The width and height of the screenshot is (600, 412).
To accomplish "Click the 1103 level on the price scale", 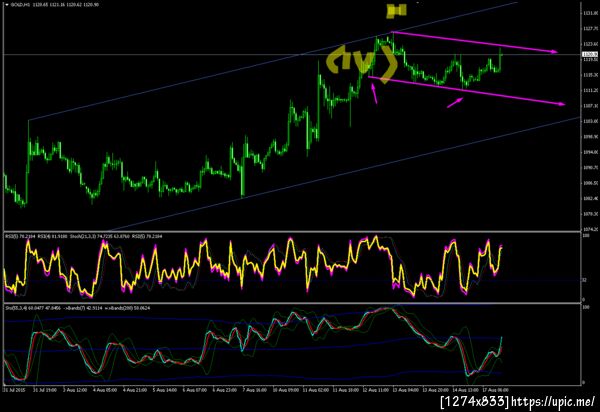I will point(591,121).
